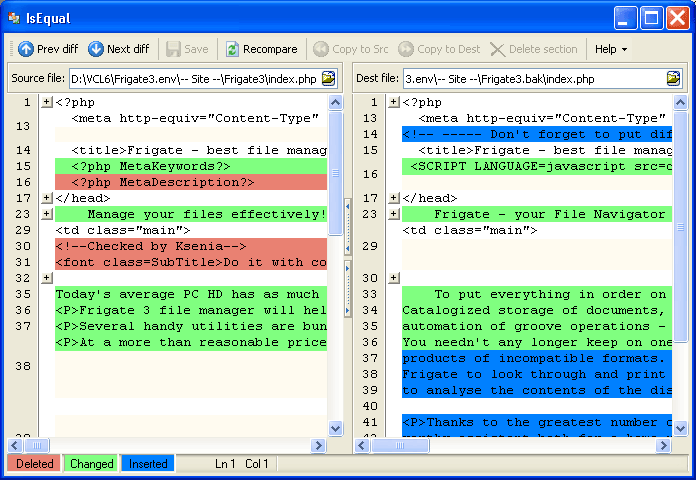696x480 pixels.
Task: Click Copy to Dest button
Action: (x=439, y=49)
